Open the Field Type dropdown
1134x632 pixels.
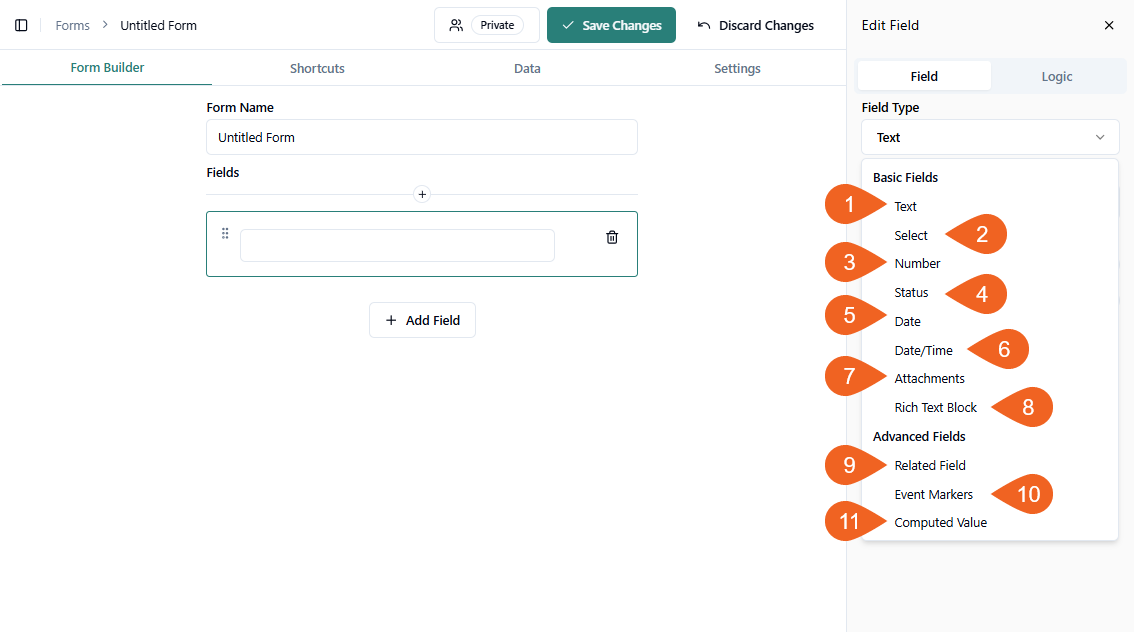(989, 137)
